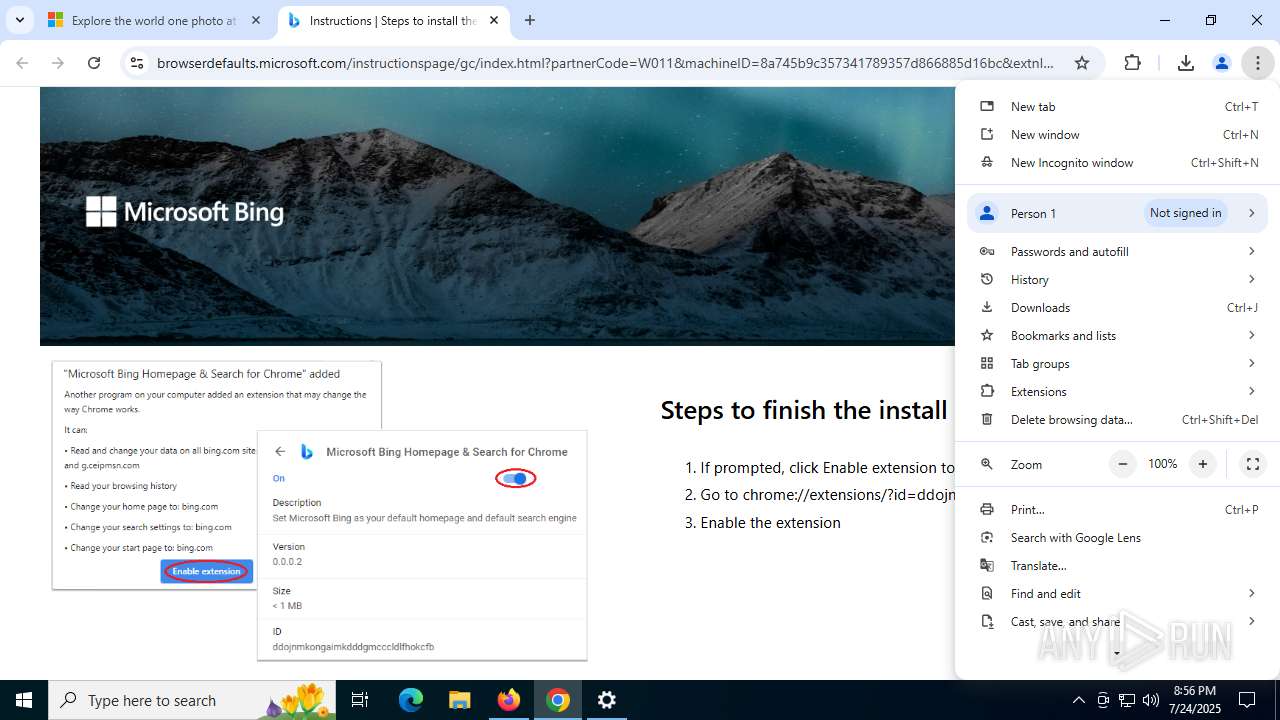Close the Chrome three-dot menu button
1280x720 pixels.
[x=1258, y=63]
